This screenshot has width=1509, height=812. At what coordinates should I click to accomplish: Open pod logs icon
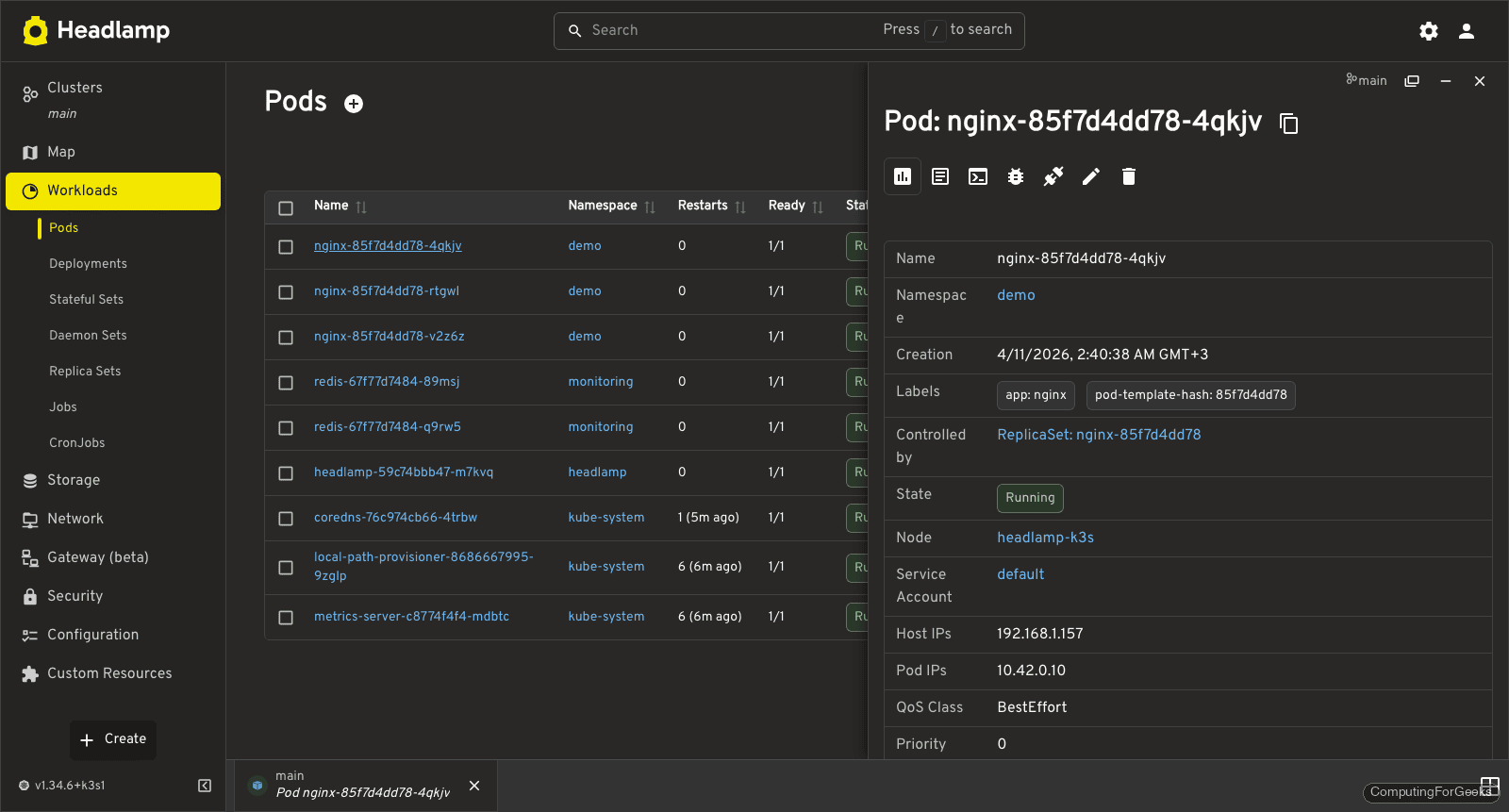[940, 176]
